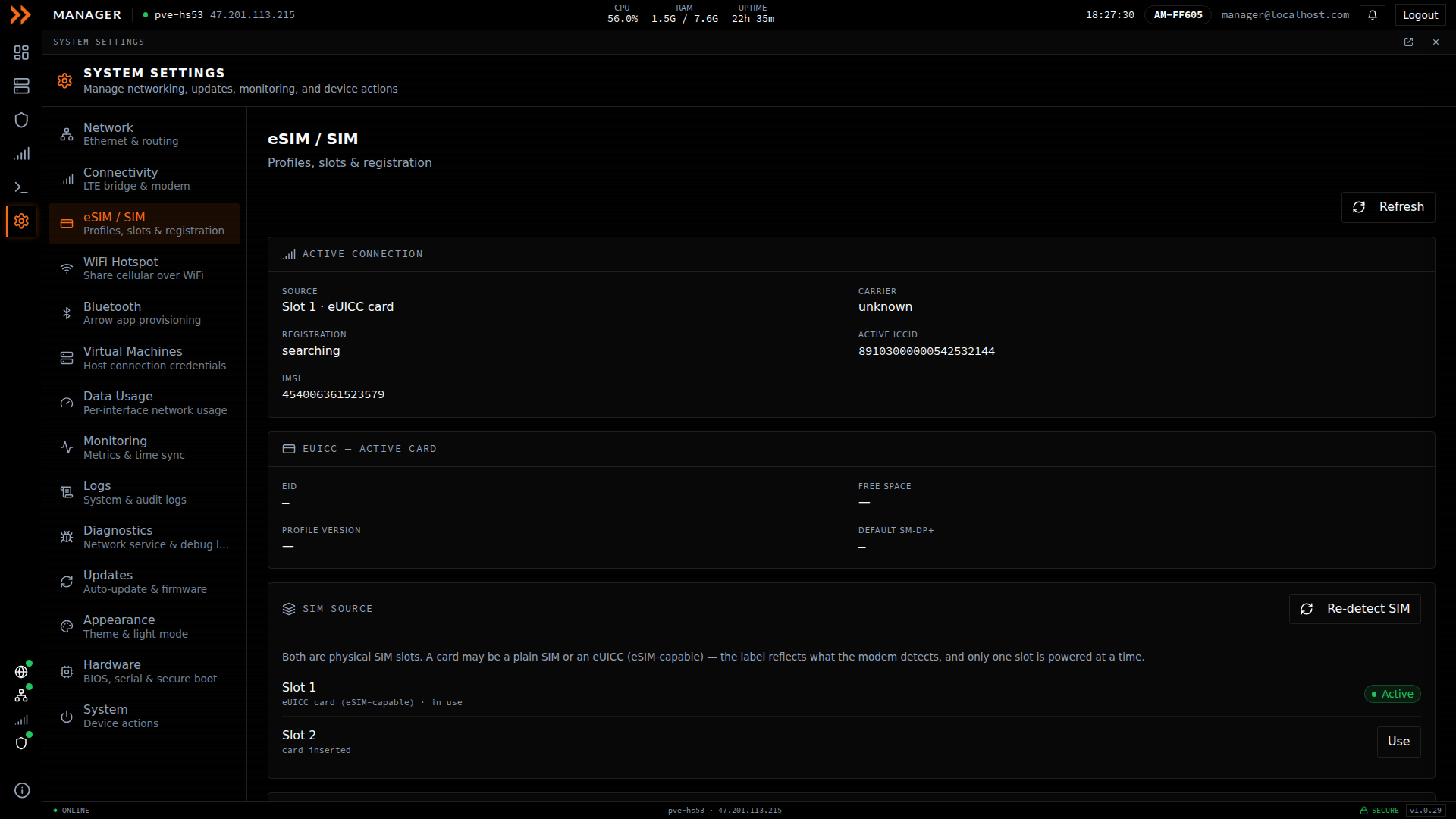Click the Logs scroll icon
This screenshot has height=819, width=1456.
tap(67, 492)
